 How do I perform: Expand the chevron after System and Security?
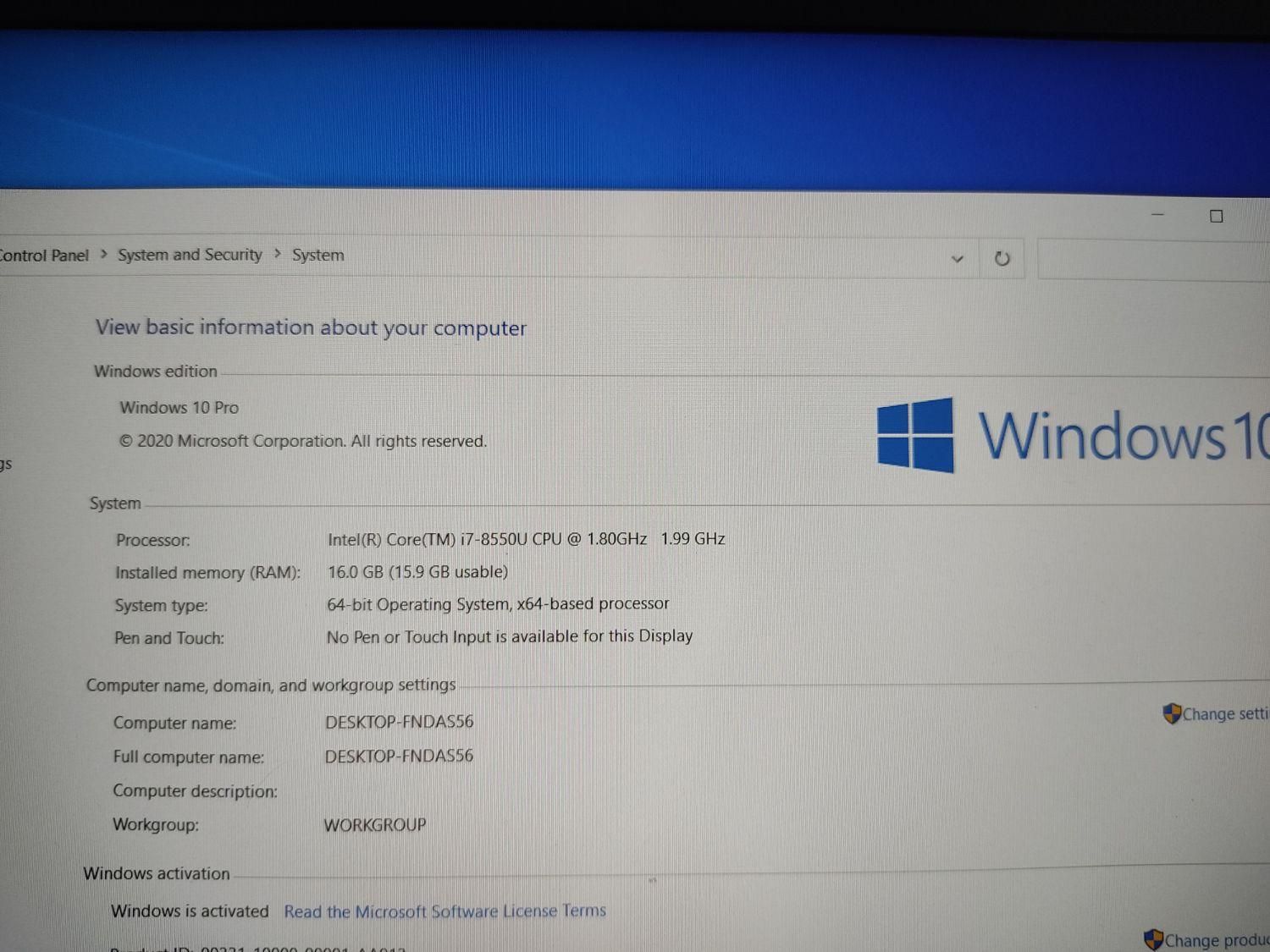coord(277,253)
